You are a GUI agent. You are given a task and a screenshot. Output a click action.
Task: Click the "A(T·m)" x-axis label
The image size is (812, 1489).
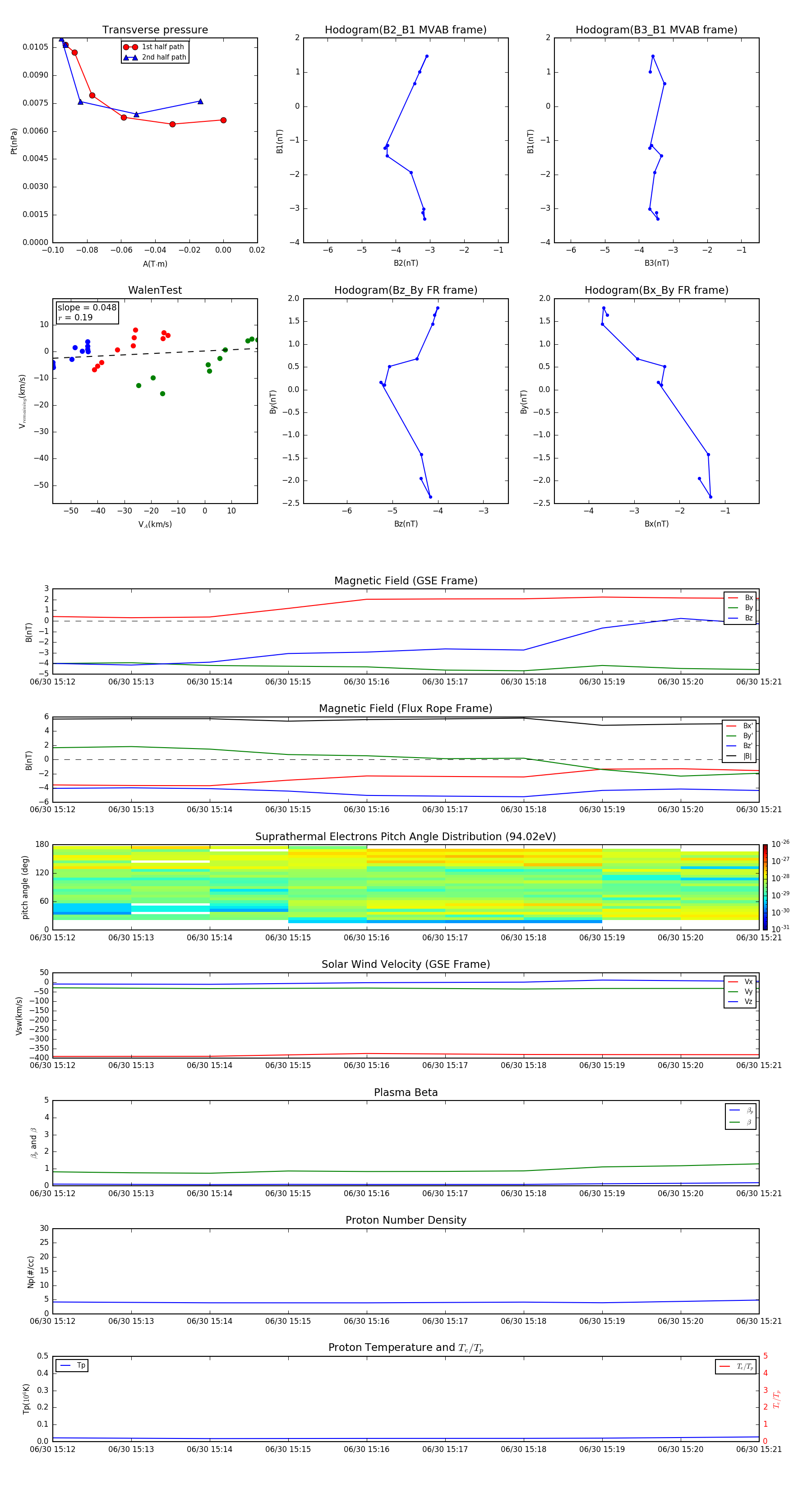155,264
